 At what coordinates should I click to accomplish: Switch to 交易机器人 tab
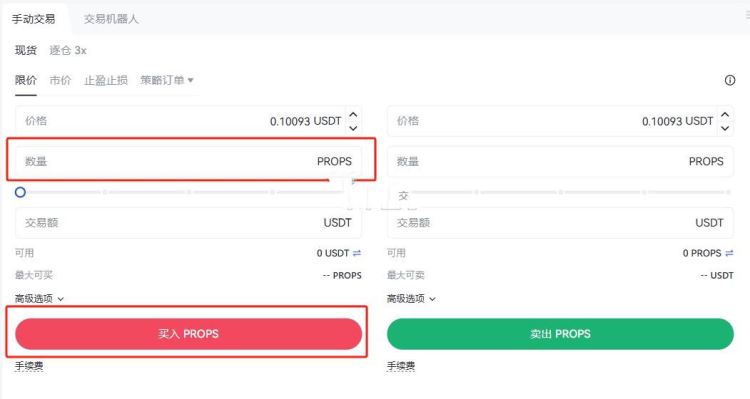111,19
